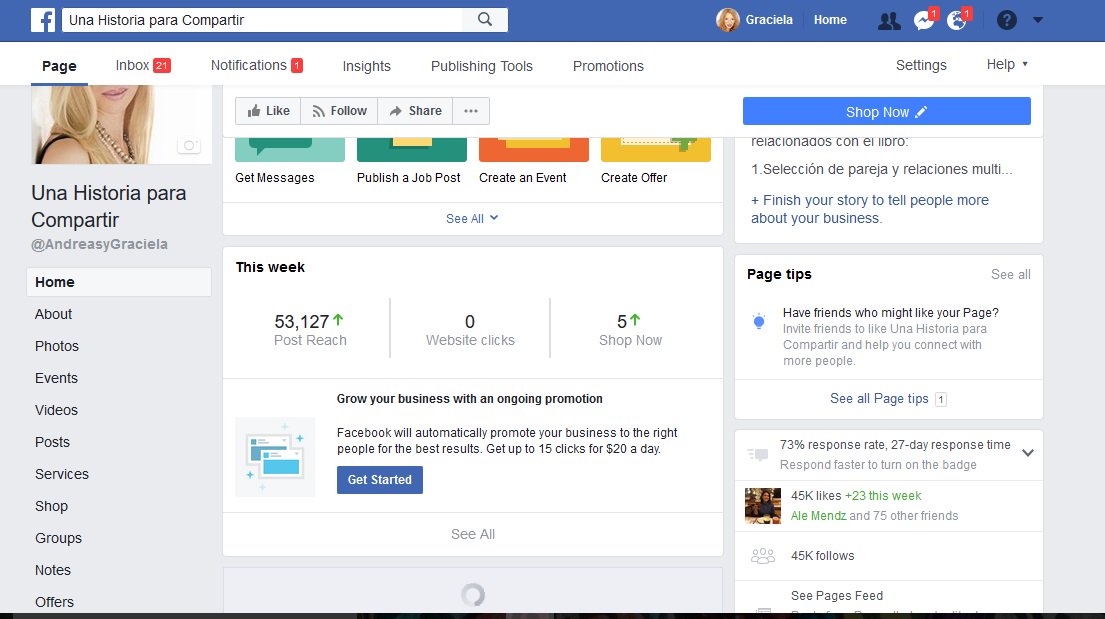Open globe notifications icon
Viewport: 1105px width, 619px height.
[956, 20]
